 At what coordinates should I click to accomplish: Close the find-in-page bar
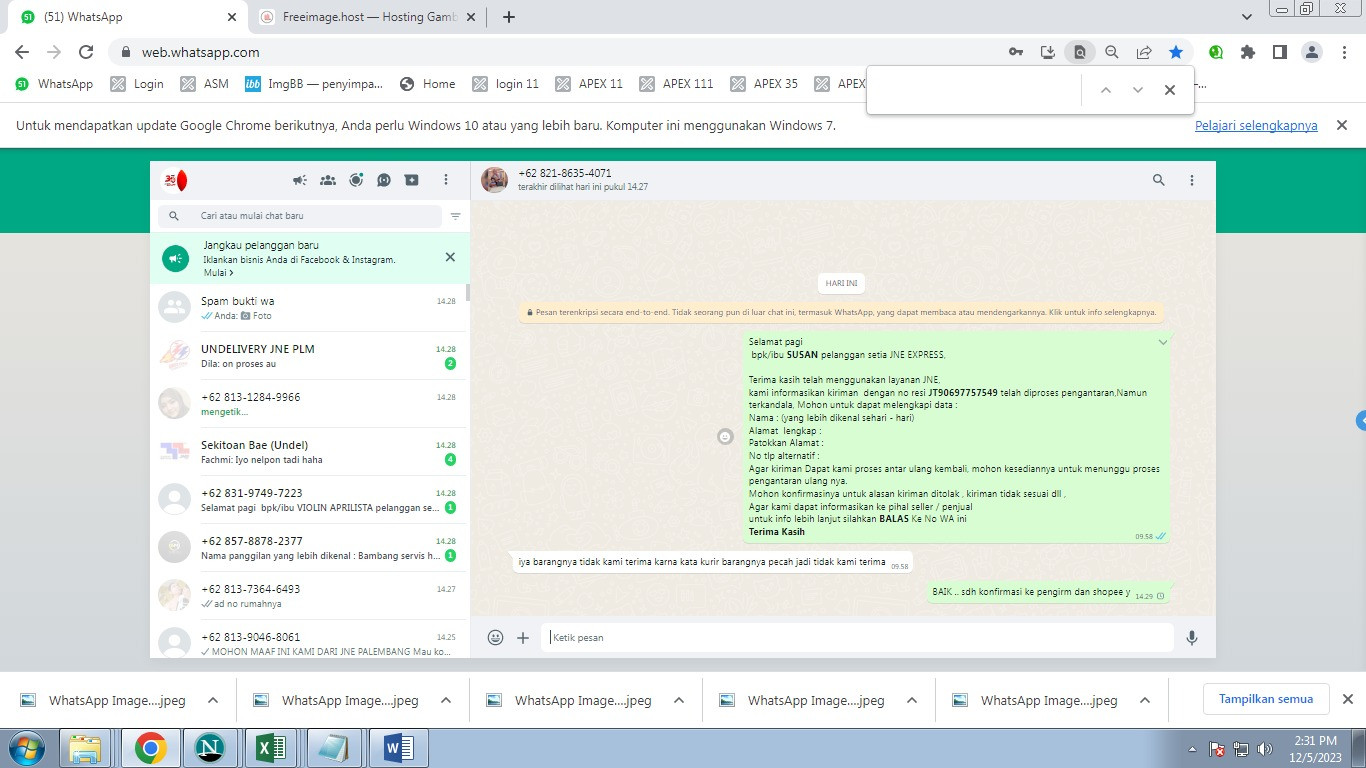(x=1169, y=90)
